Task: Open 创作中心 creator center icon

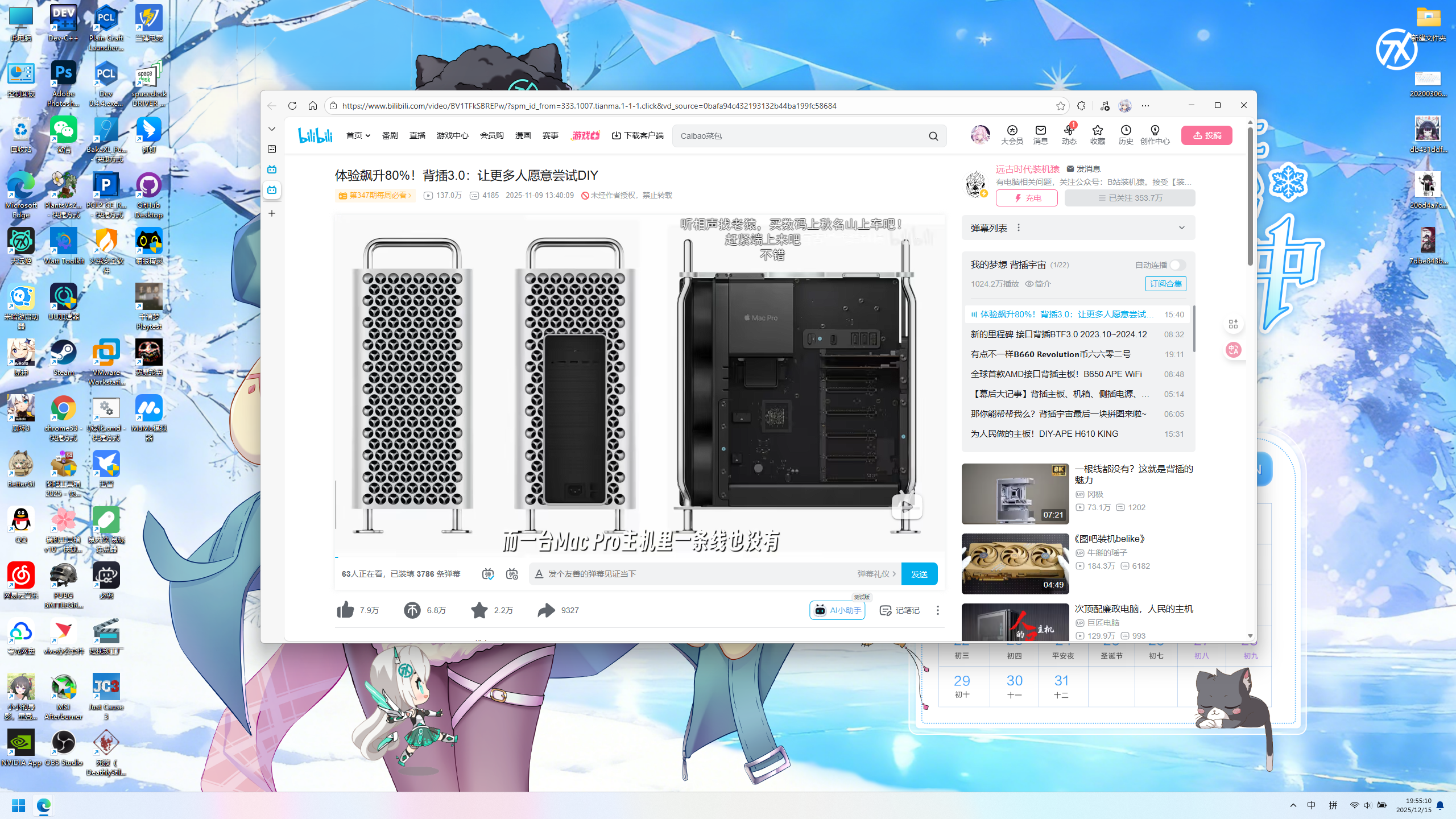Action: (1155, 135)
